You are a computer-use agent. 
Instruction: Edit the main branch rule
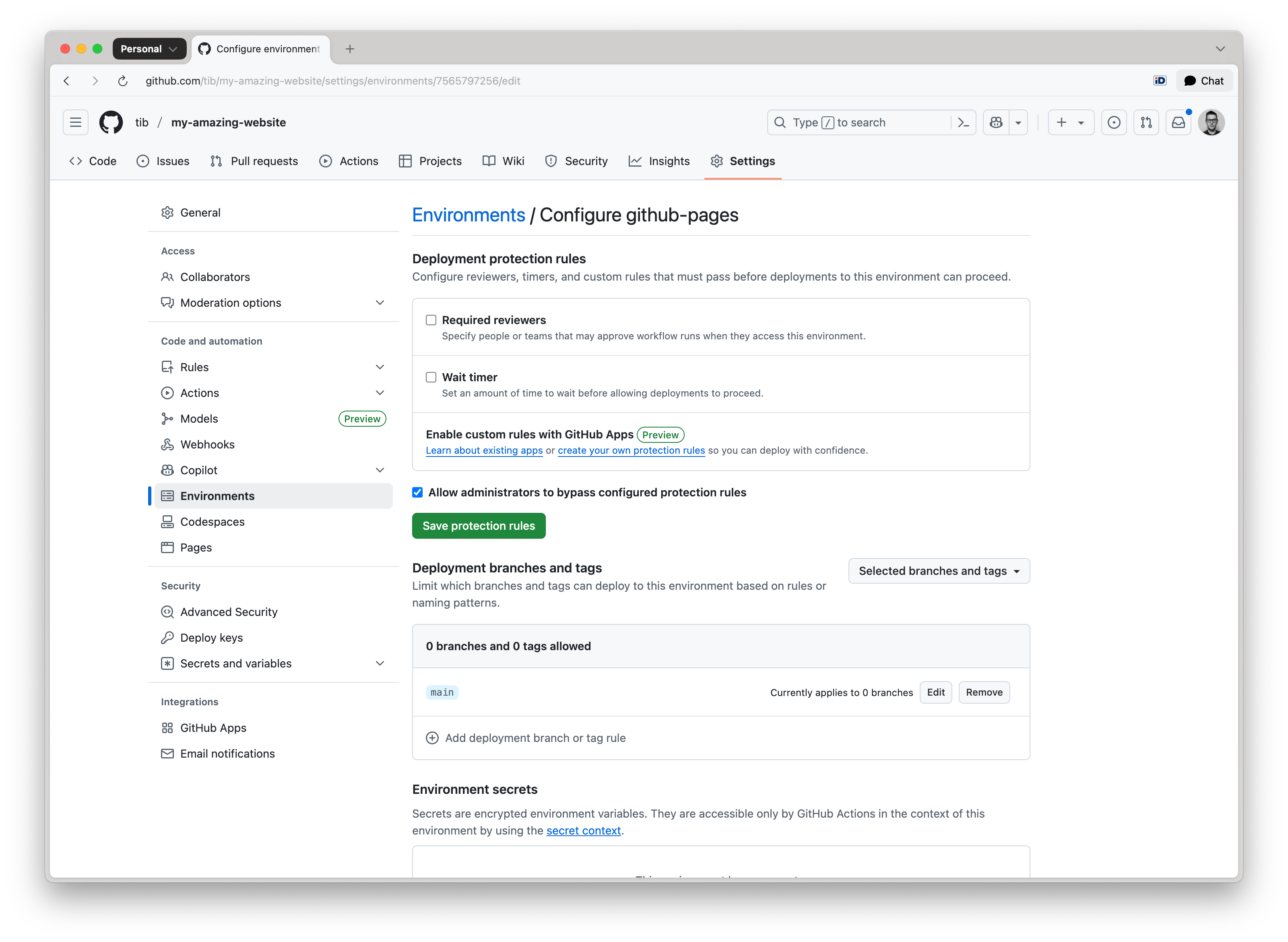pos(935,692)
